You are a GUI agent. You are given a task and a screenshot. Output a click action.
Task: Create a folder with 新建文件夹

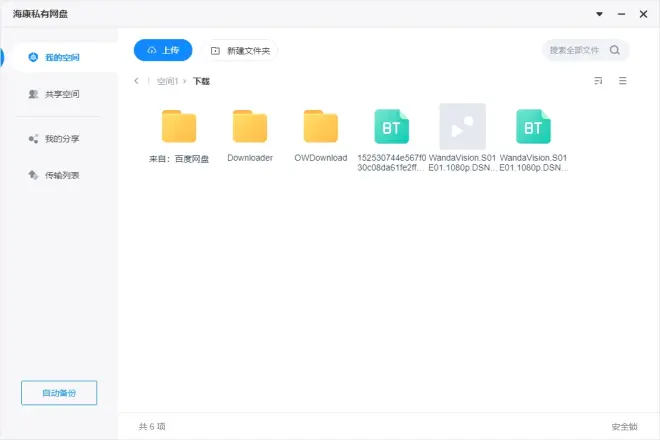point(240,50)
